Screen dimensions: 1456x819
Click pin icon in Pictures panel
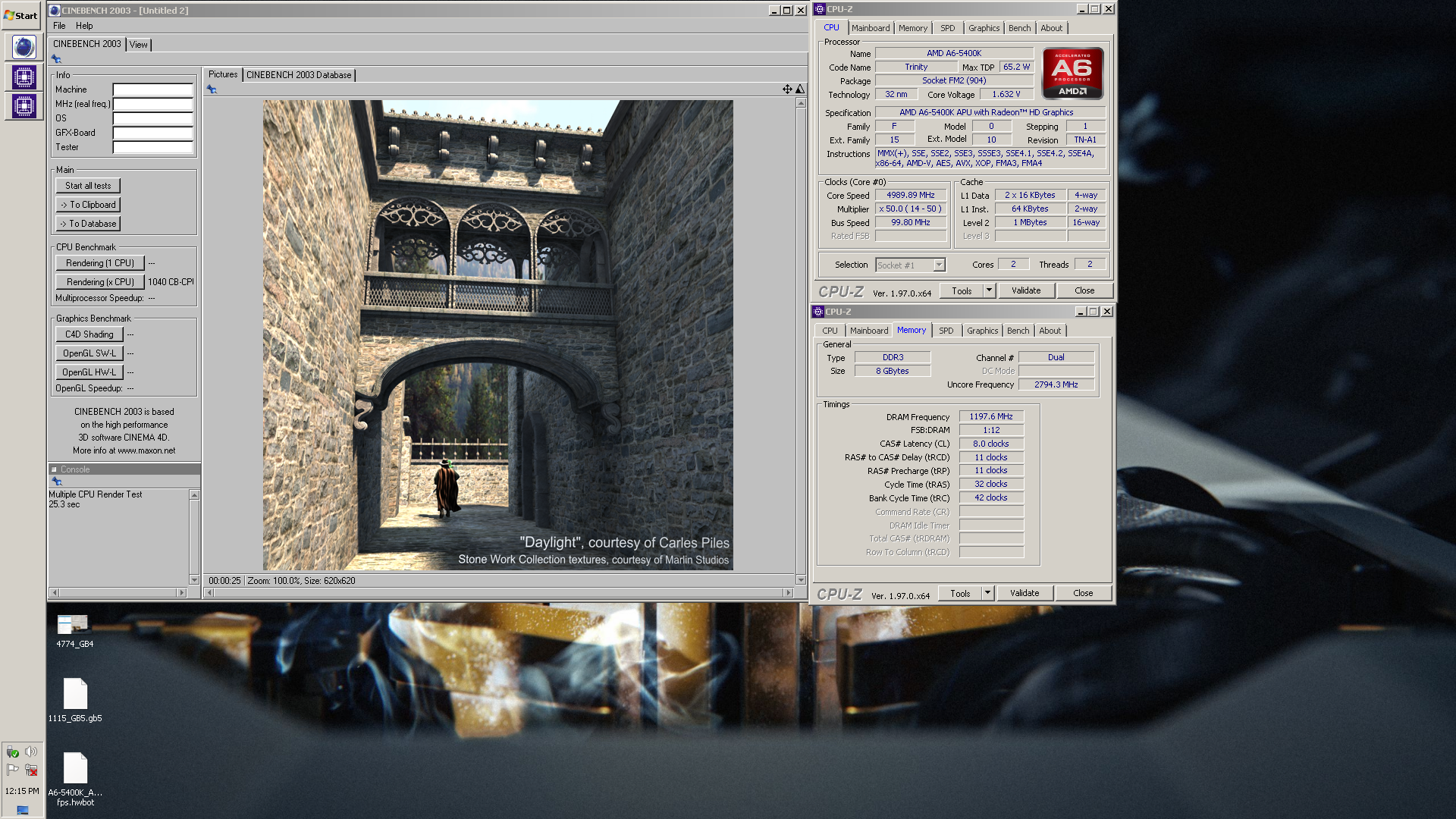pyautogui.click(x=212, y=89)
